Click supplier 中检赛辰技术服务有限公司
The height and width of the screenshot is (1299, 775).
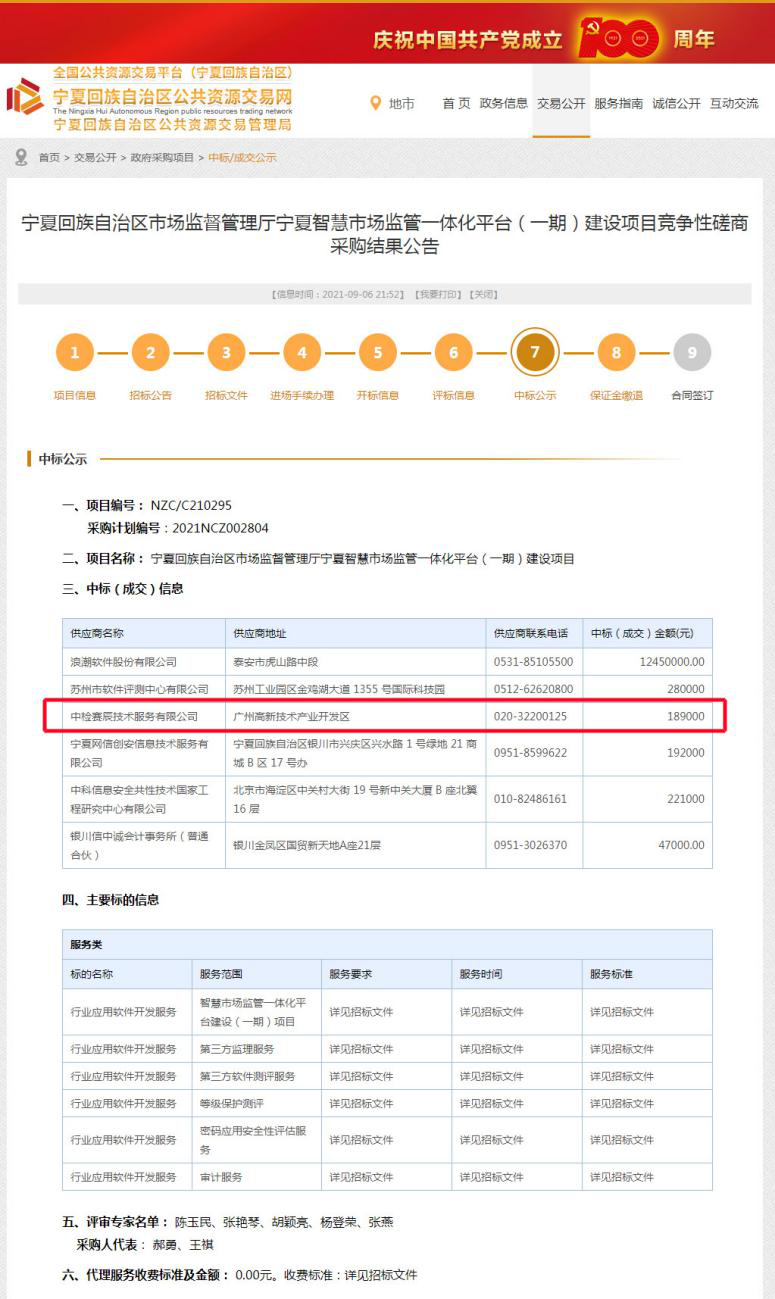pyautogui.click(x=135, y=717)
